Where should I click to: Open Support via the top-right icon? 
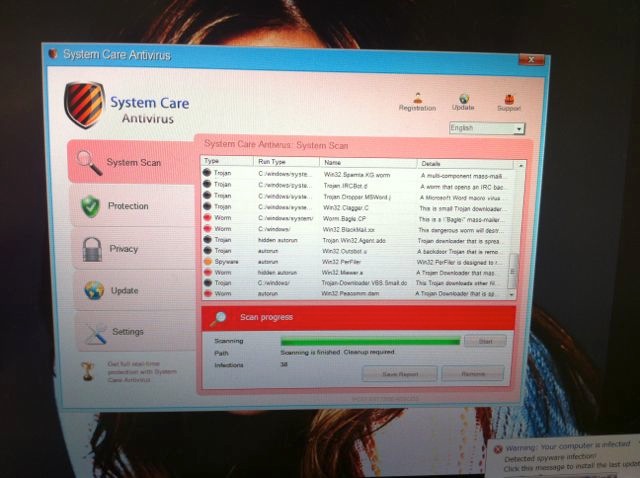click(x=510, y=98)
